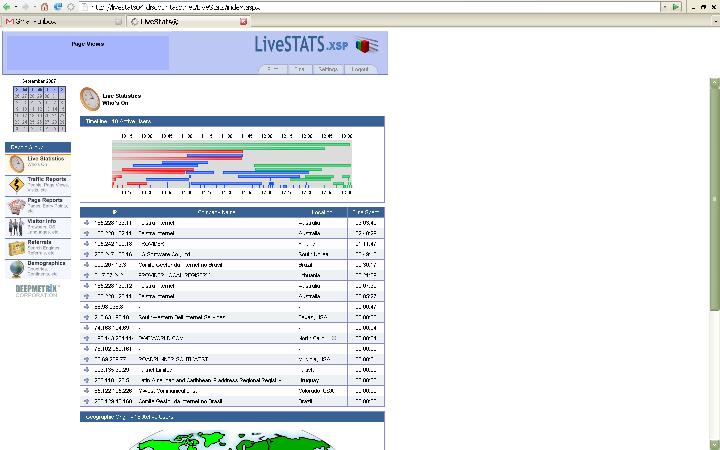Open Visitor Info via the people icon

[17, 227]
